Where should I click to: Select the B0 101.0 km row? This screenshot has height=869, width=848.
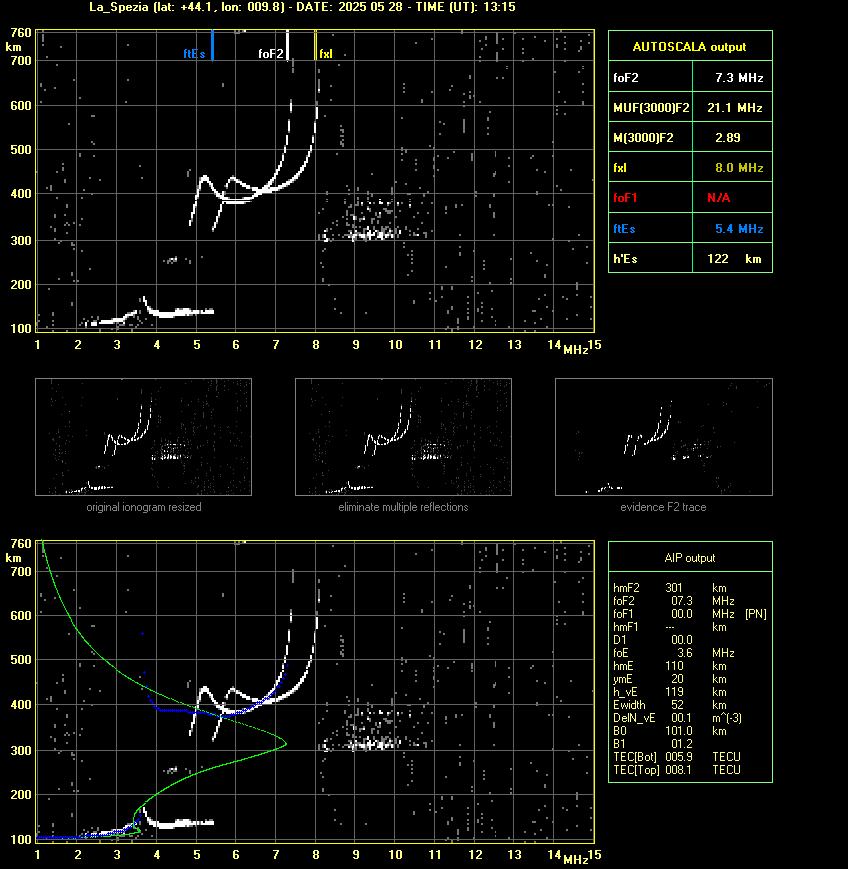[670, 731]
